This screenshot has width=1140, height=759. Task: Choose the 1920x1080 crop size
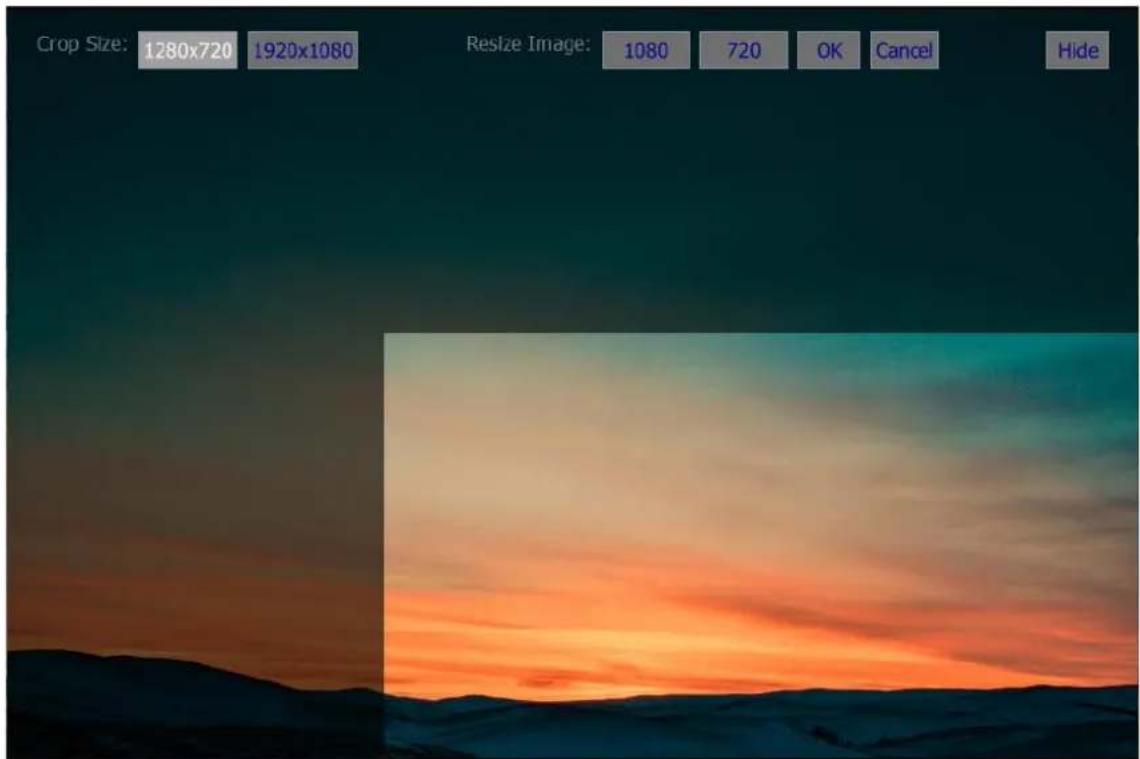click(x=302, y=50)
